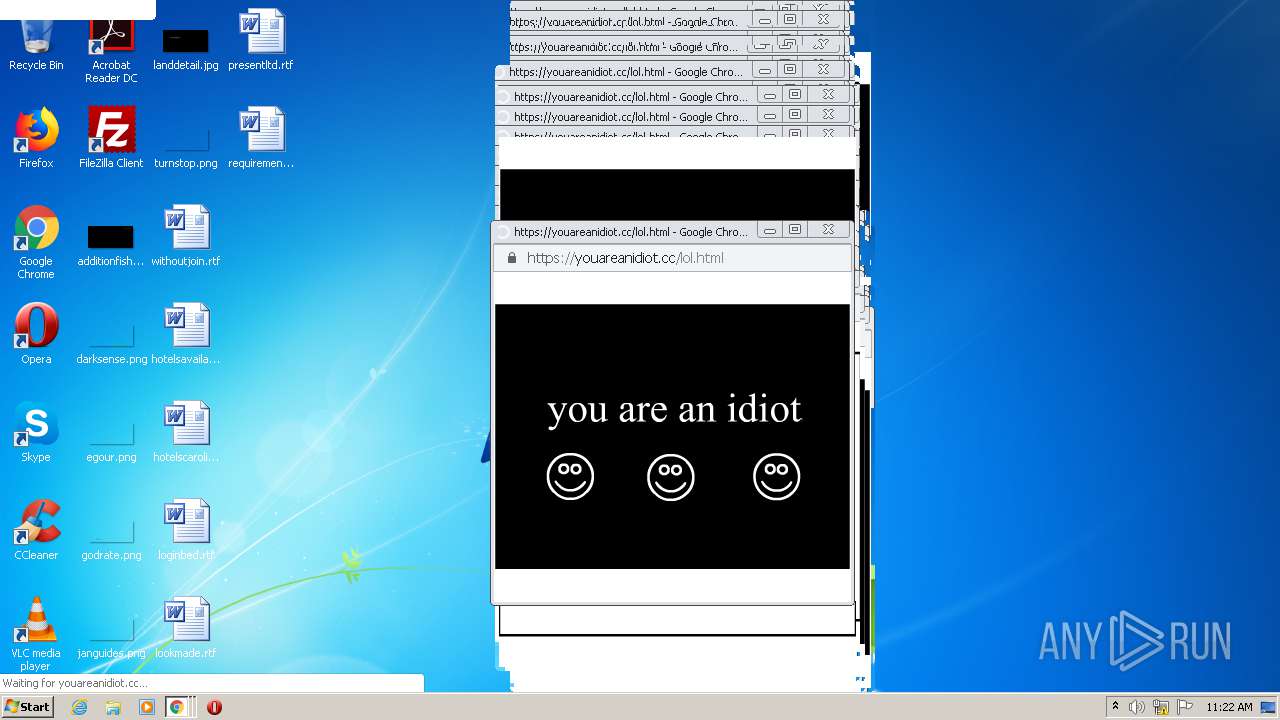Click the title bar of the front popup window
The height and width of the screenshot is (720, 1280).
pos(627,231)
